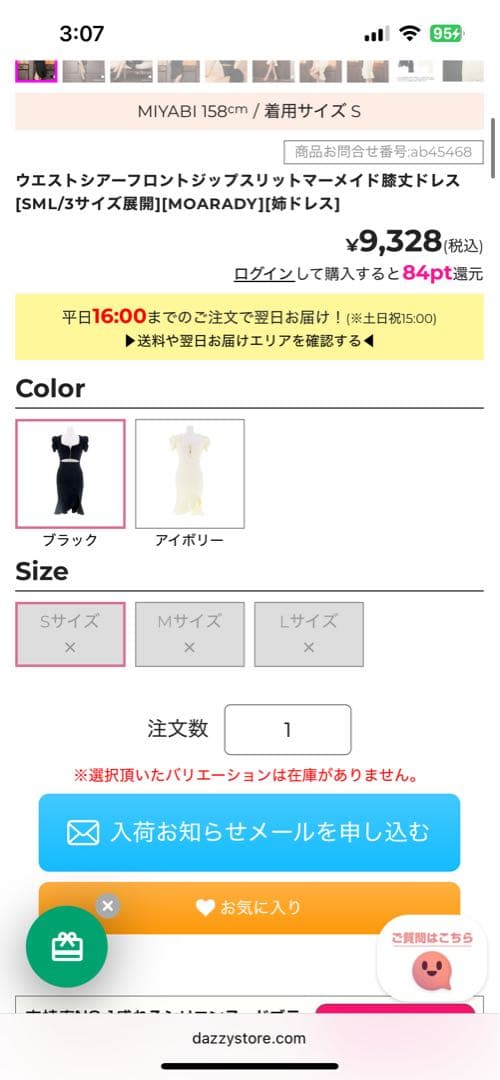Select the ivory dress color option
Screen dimensions: 500x1080
(190, 474)
